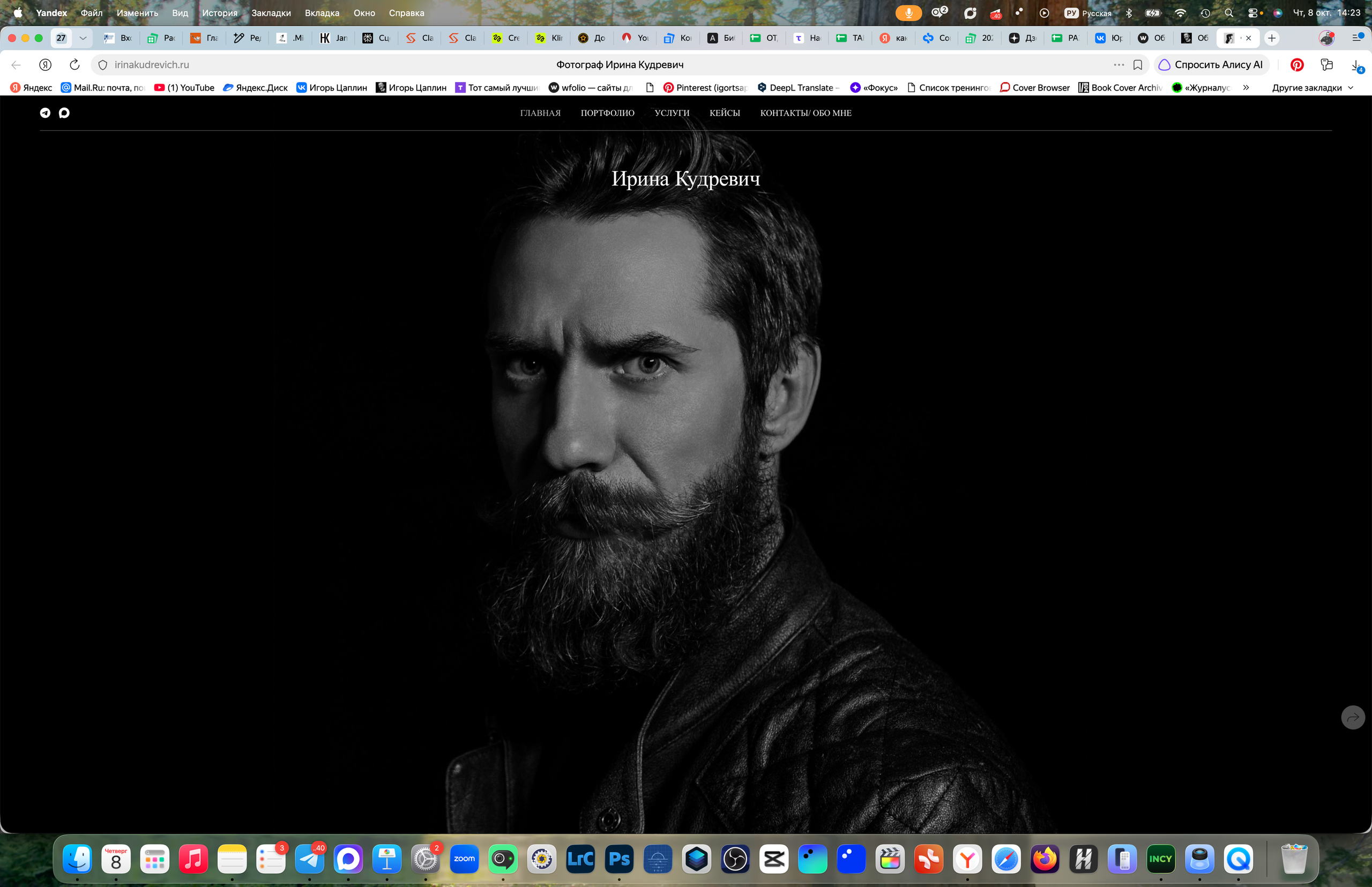This screenshot has height=887, width=1372.
Task: Switch the Русская input source
Action: [x=1088, y=13]
